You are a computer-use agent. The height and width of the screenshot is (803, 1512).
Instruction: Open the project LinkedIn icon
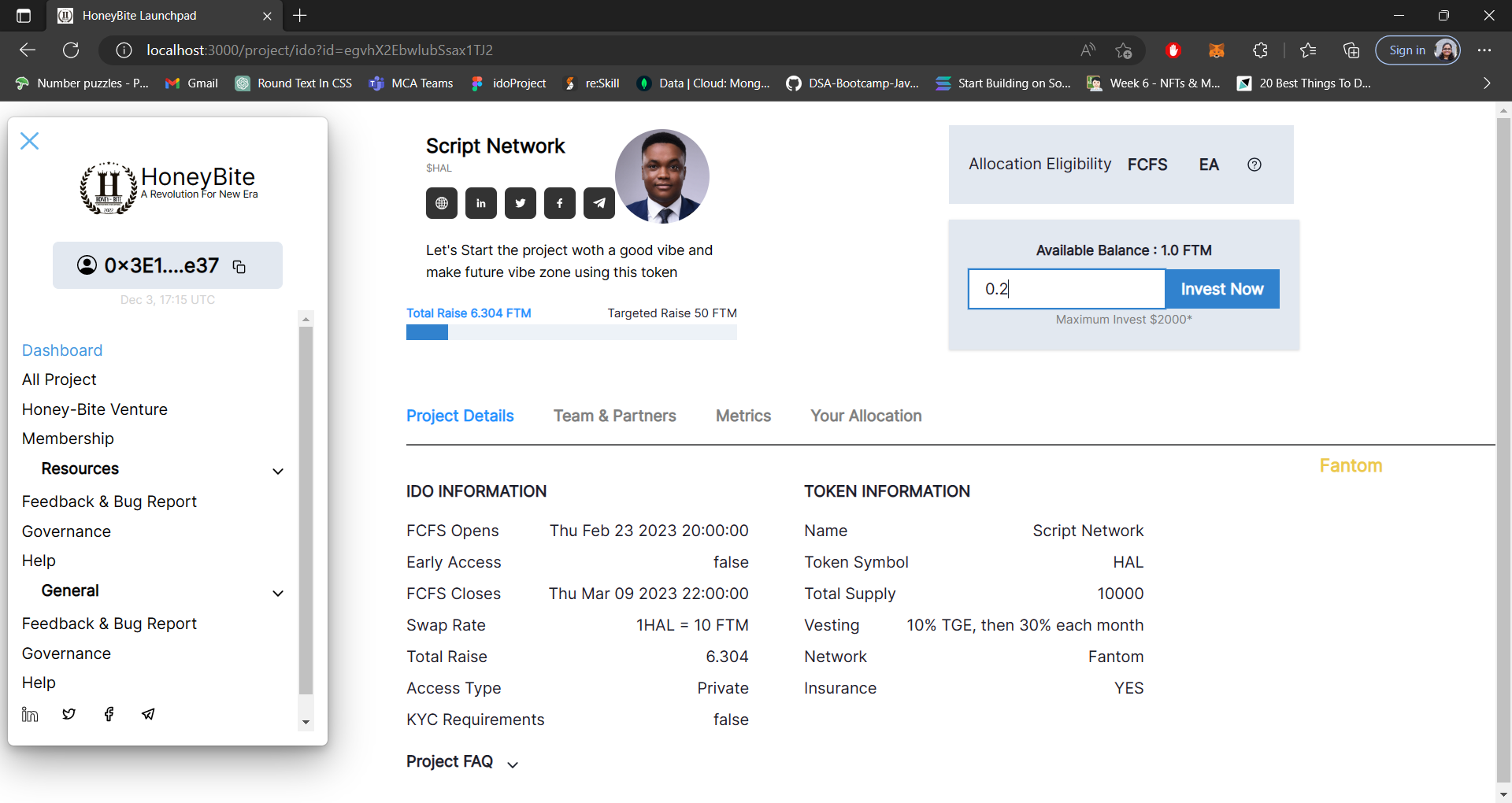481,203
